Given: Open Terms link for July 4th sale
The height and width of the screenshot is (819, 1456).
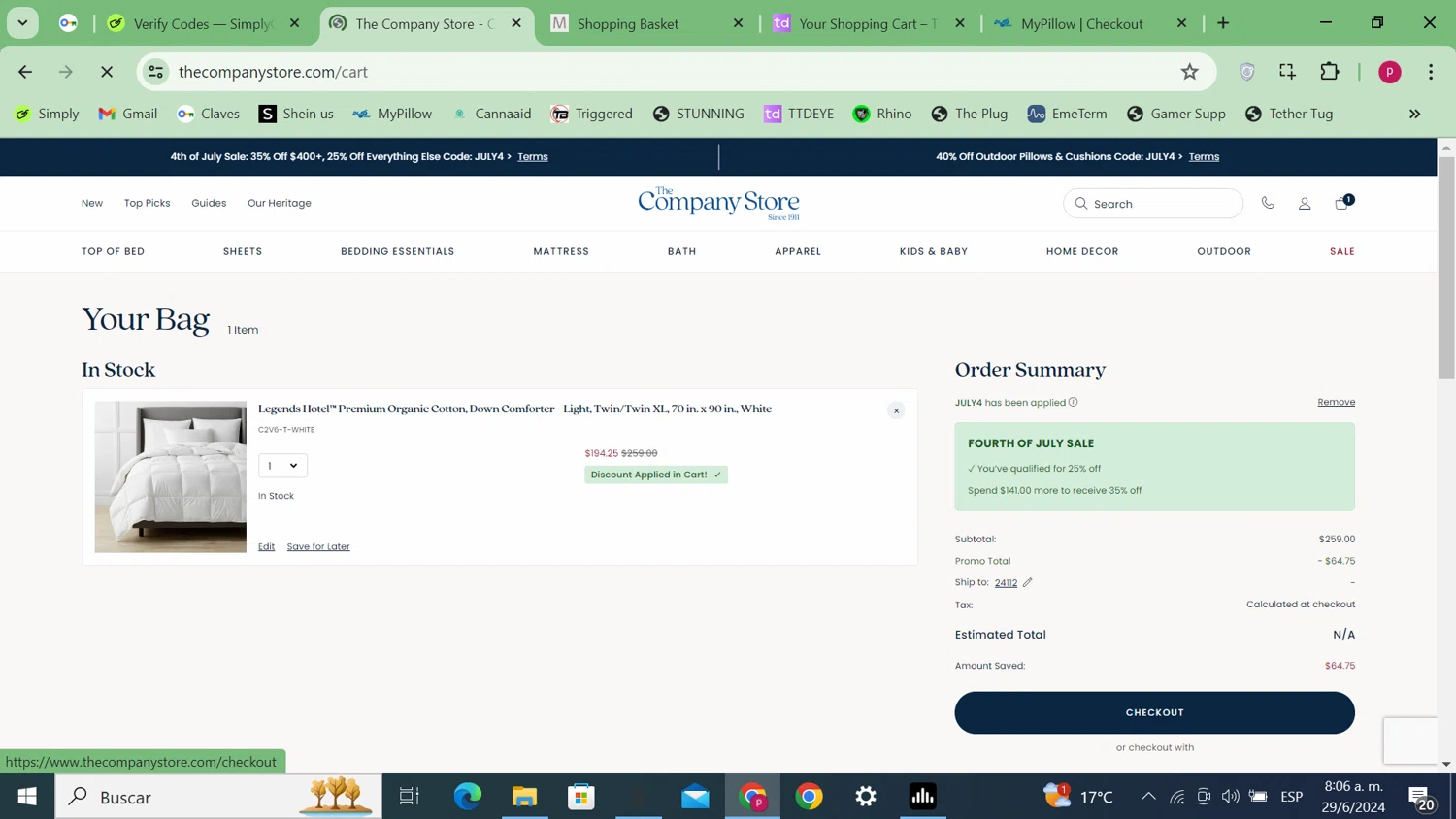Looking at the screenshot, I should (532, 156).
